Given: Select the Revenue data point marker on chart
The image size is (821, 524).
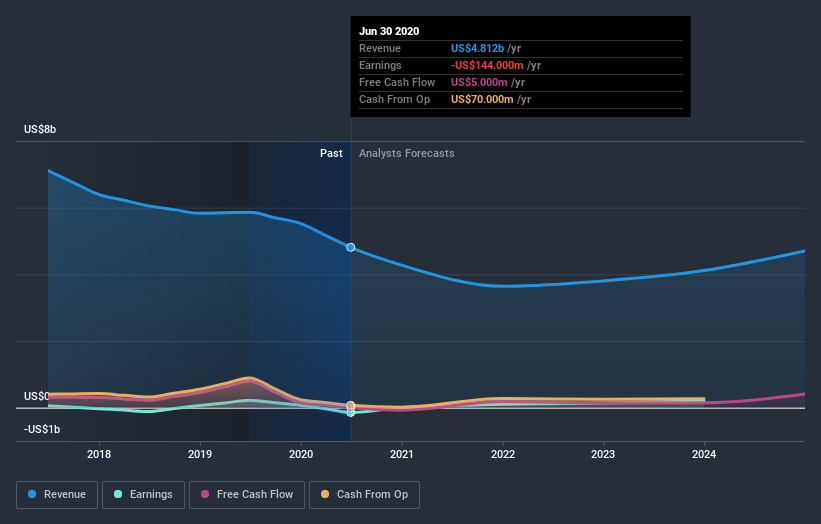Looking at the screenshot, I should (x=351, y=247).
